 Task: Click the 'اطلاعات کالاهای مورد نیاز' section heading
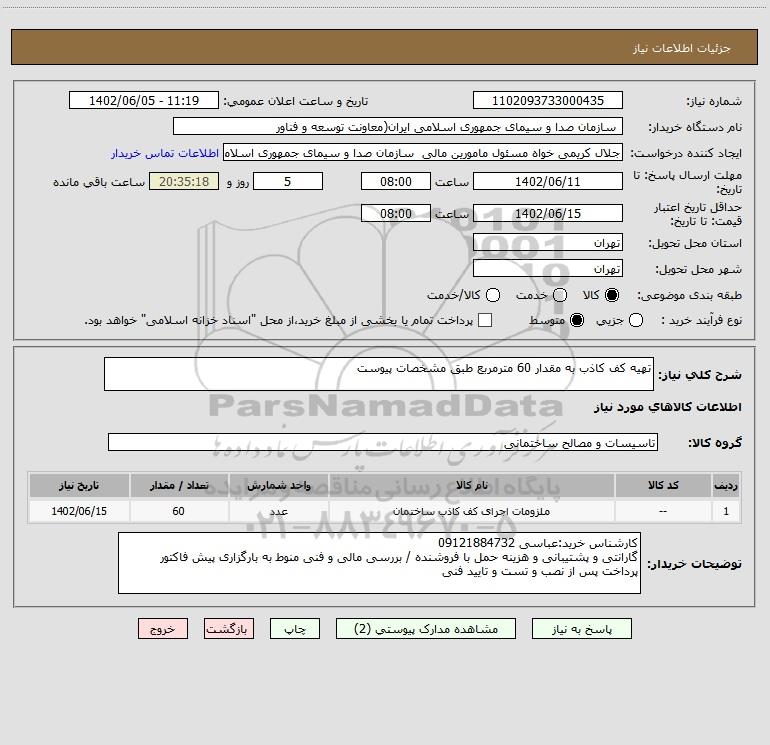(668, 407)
